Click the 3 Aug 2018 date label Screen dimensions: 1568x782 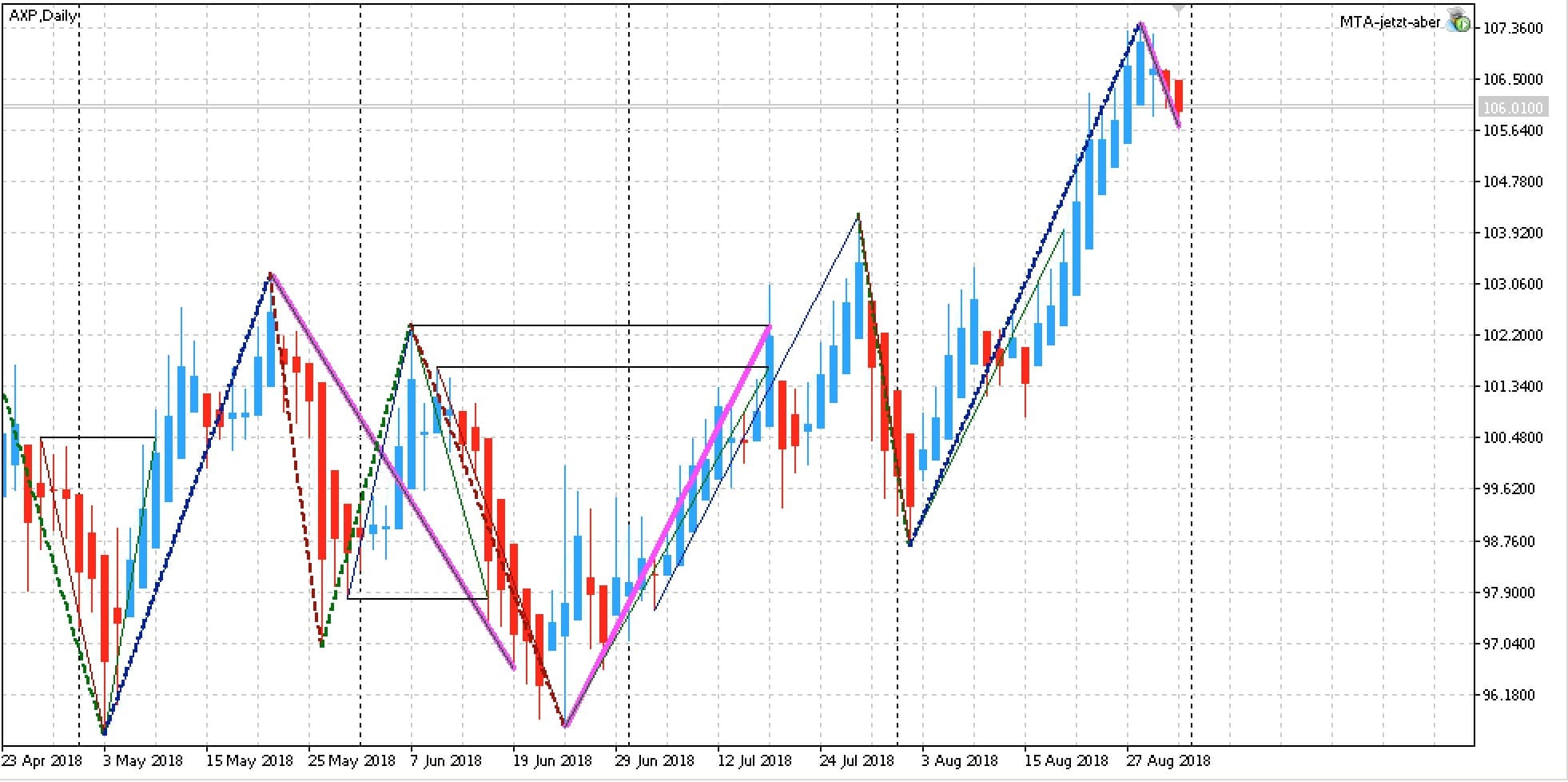click(960, 760)
